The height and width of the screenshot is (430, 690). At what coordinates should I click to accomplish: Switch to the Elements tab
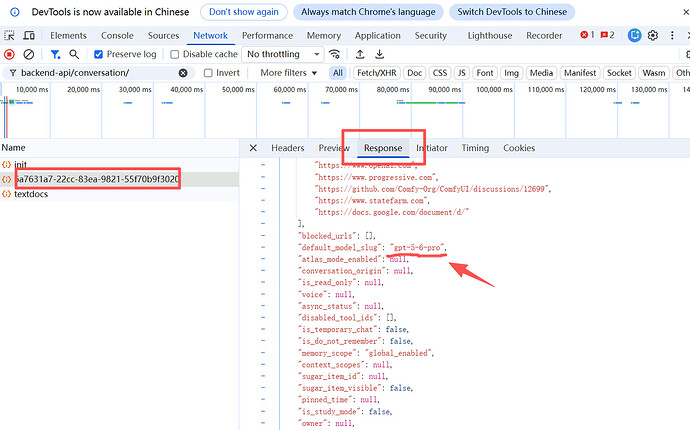[68, 36]
